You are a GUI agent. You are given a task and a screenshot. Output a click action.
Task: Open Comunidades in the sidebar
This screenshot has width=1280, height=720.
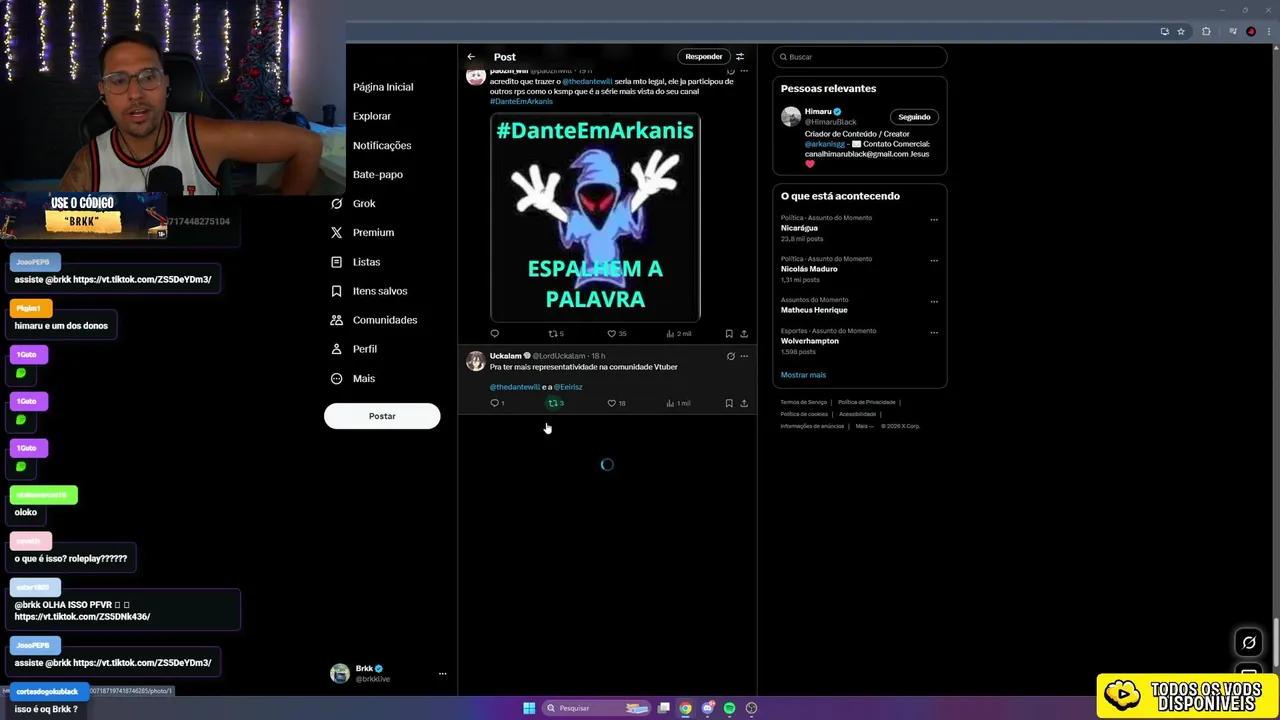tap(373, 320)
